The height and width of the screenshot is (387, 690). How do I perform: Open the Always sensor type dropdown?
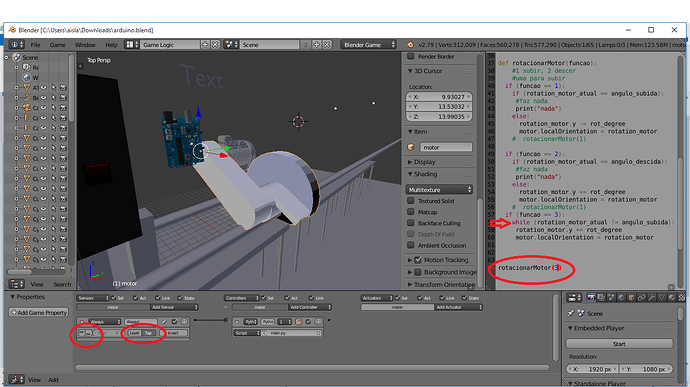coord(105,322)
